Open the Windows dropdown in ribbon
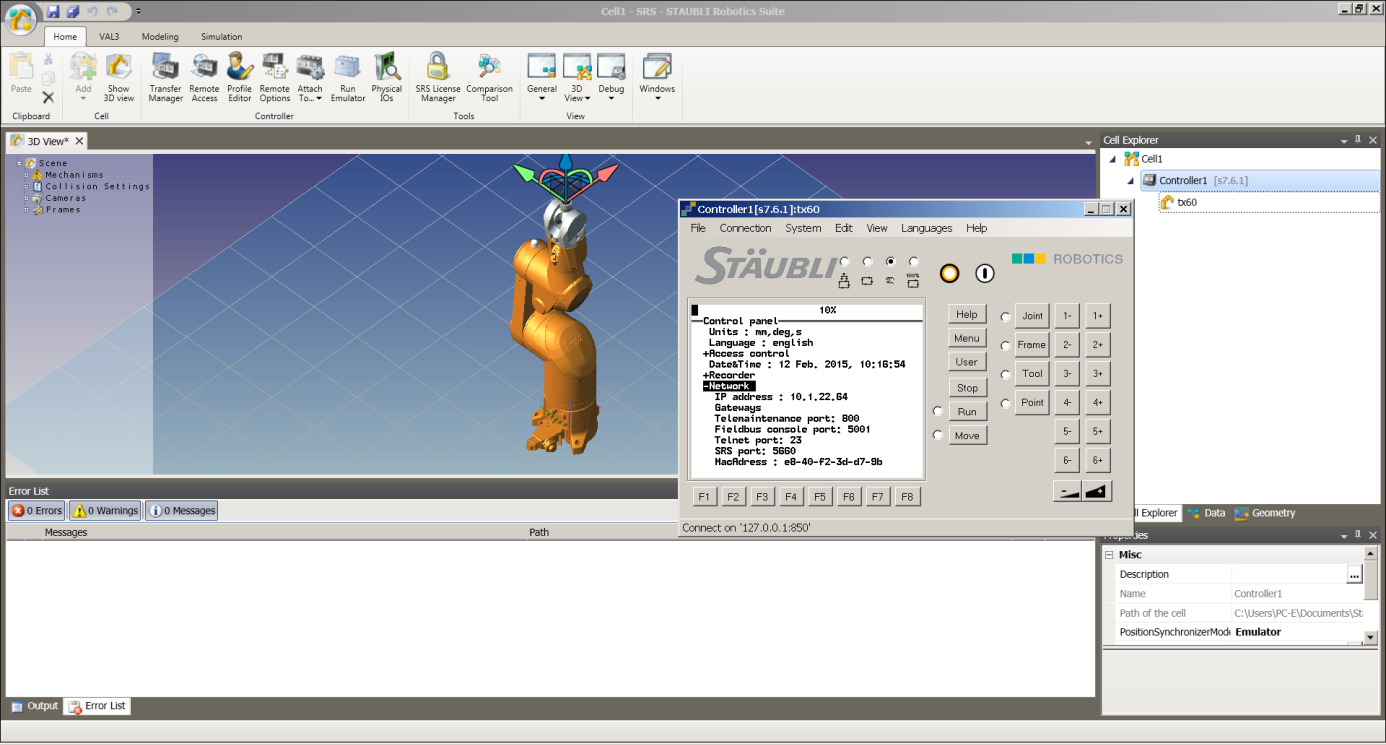This screenshot has width=1386, height=745. 657,78
